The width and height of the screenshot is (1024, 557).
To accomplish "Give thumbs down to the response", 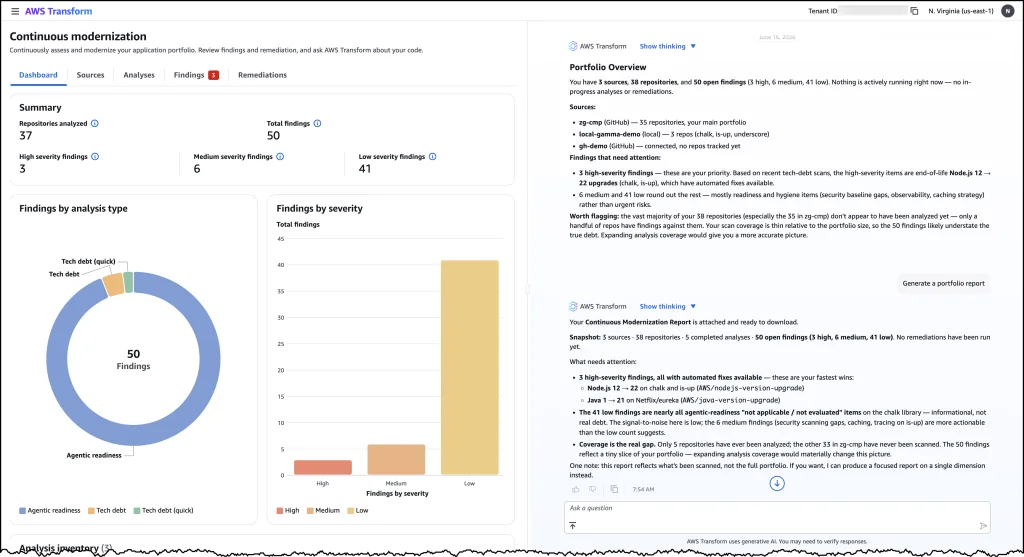I will tap(592, 489).
